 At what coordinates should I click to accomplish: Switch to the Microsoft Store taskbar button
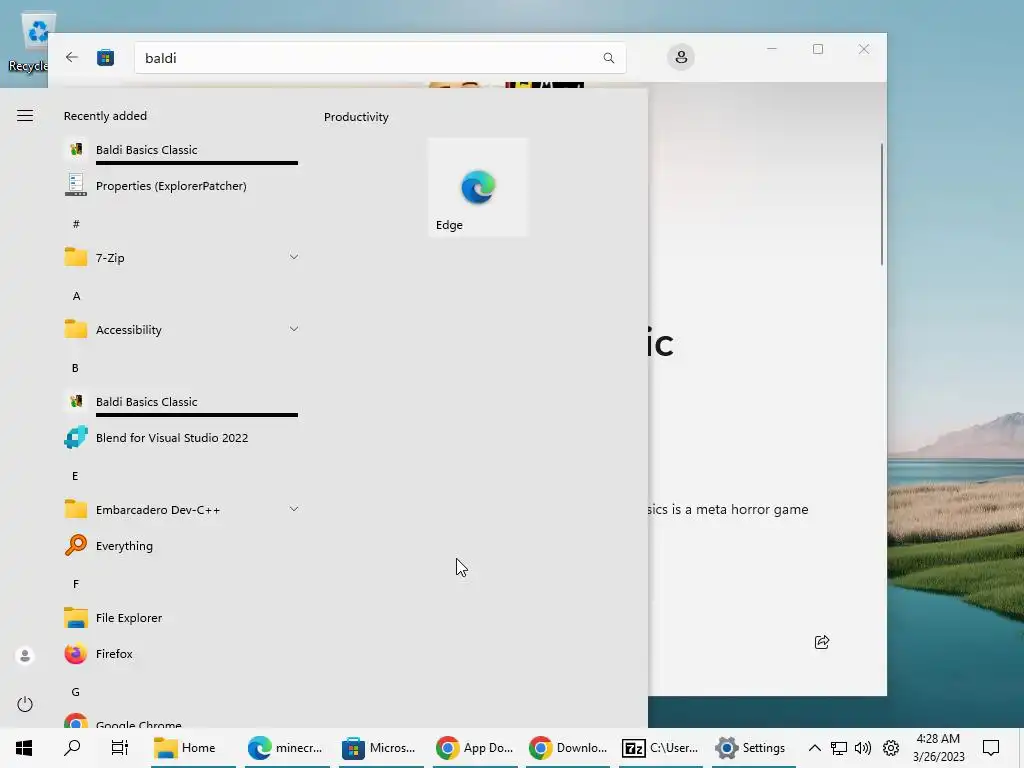click(x=381, y=748)
